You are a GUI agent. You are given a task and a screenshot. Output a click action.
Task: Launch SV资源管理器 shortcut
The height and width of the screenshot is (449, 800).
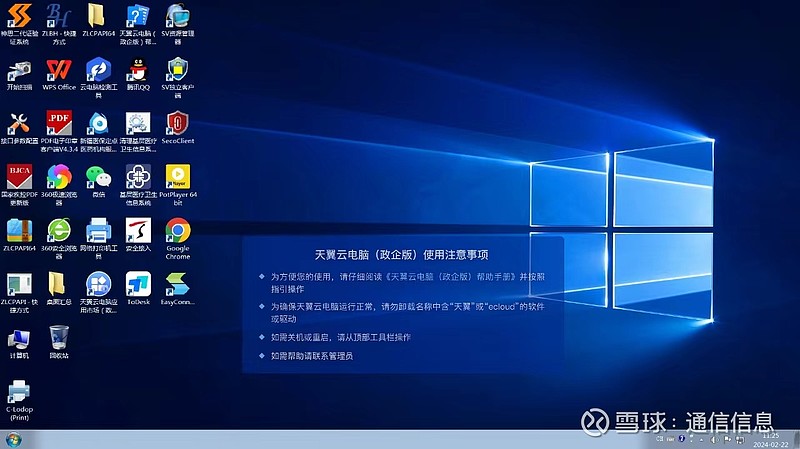pyautogui.click(x=178, y=23)
